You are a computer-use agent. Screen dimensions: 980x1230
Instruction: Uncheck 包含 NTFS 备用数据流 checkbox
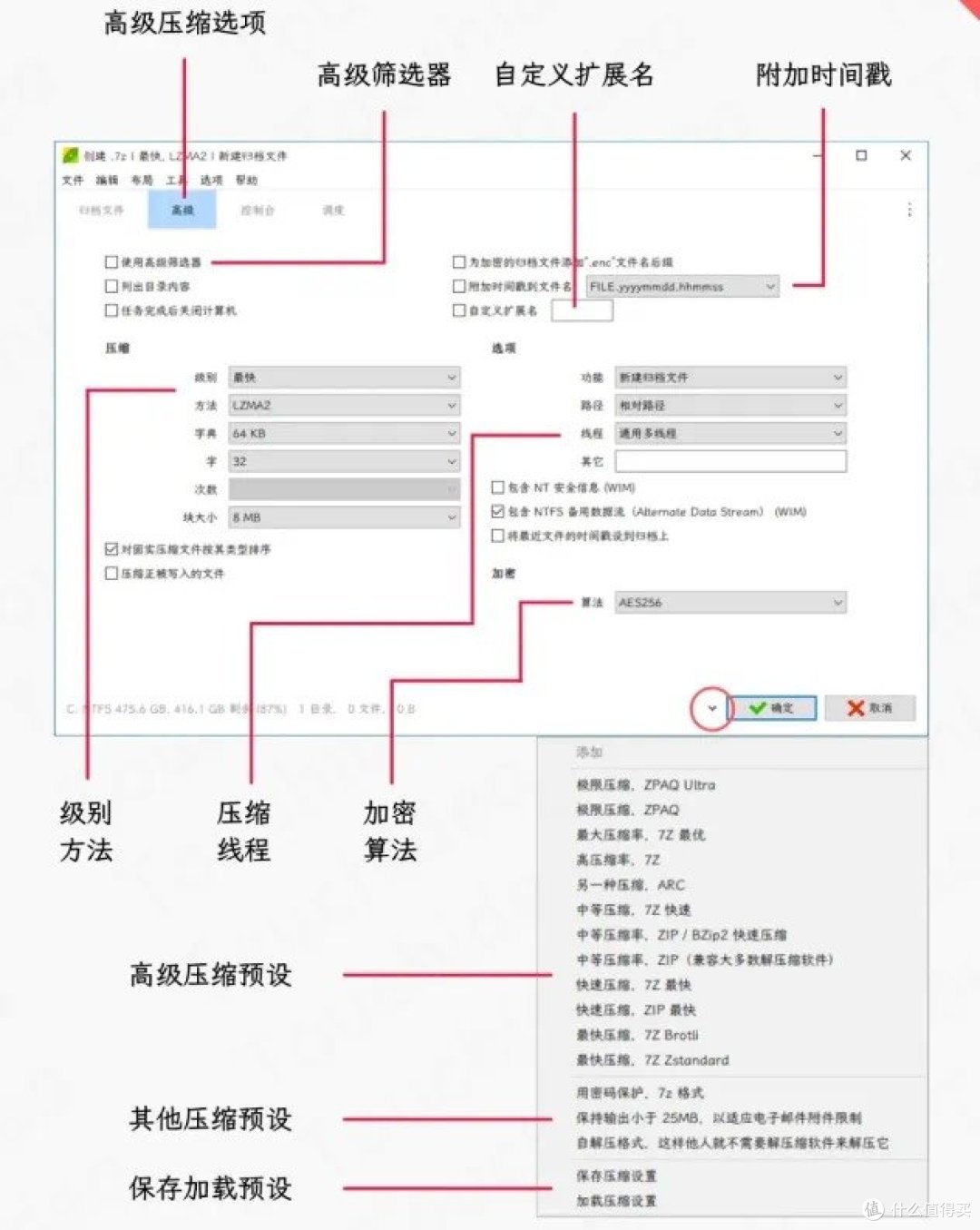[497, 512]
